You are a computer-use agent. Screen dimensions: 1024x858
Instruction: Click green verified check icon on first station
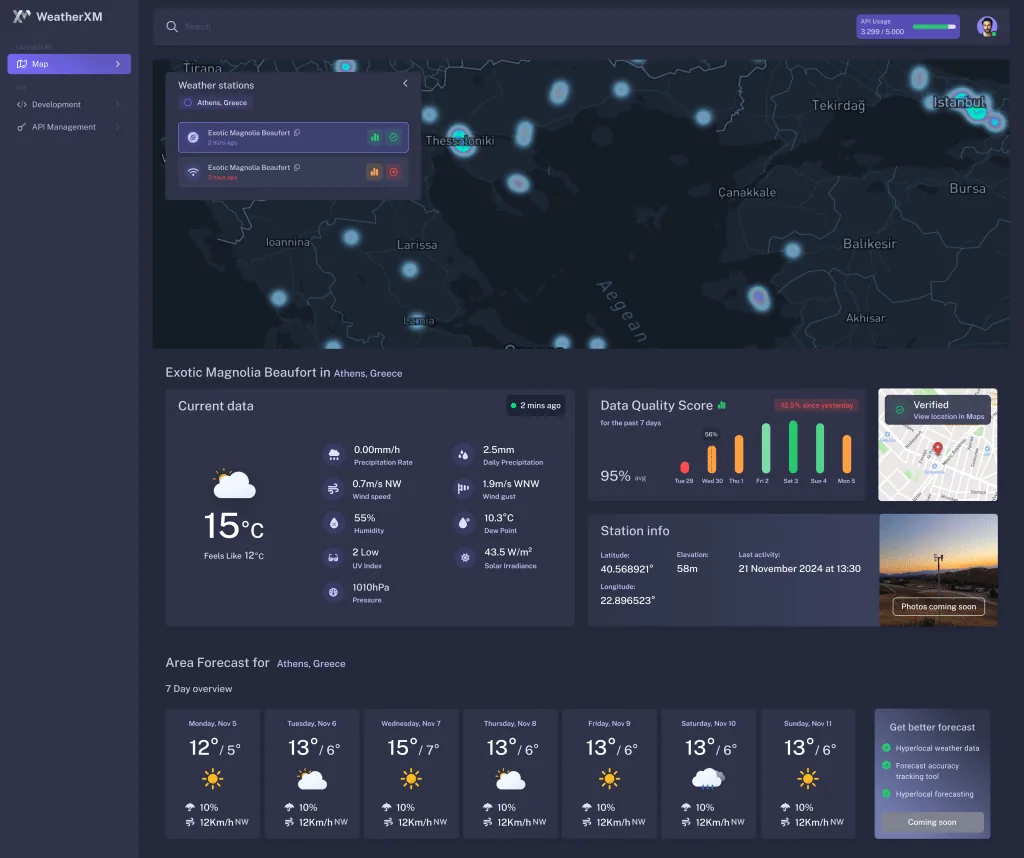(x=394, y=137)
